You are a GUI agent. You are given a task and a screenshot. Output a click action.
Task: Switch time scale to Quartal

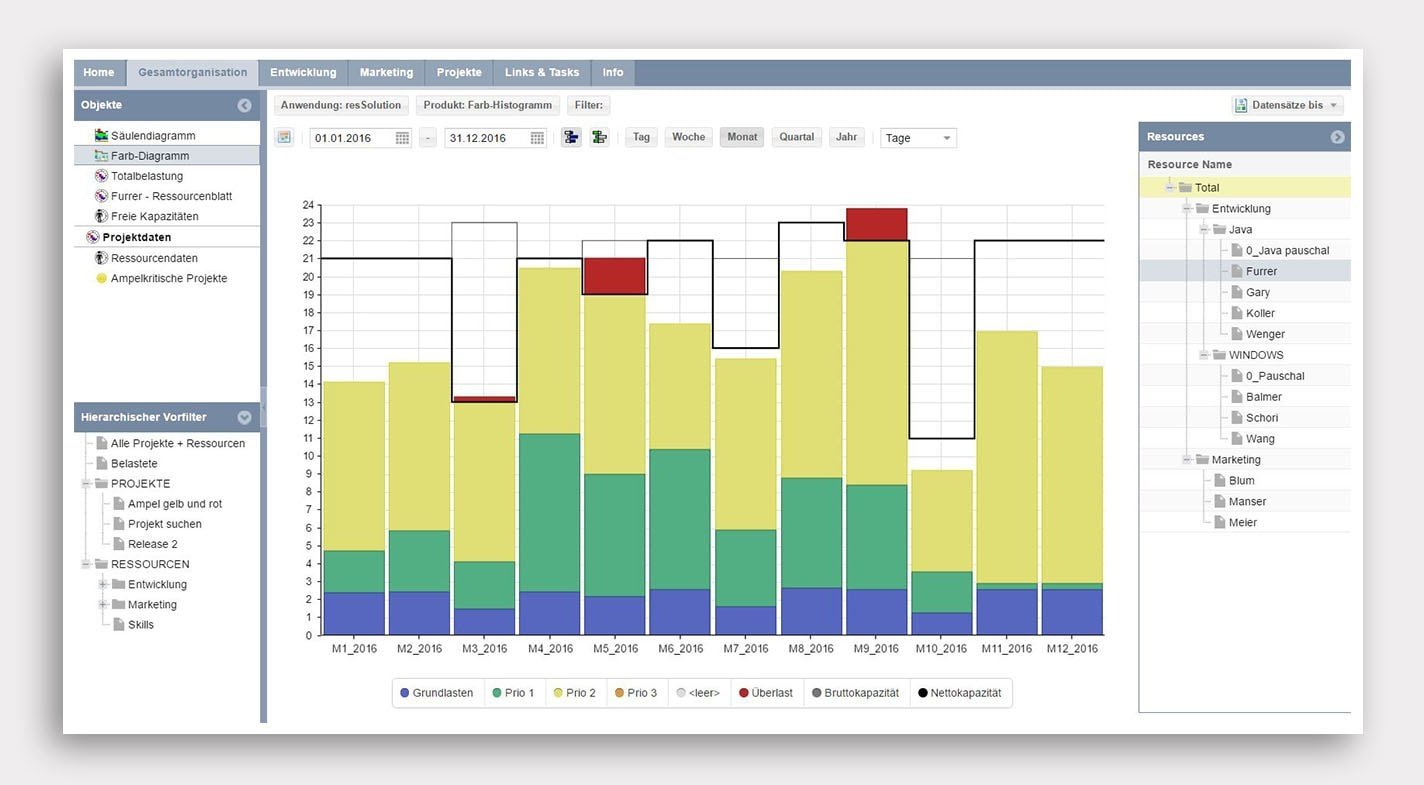coord(797,137)
